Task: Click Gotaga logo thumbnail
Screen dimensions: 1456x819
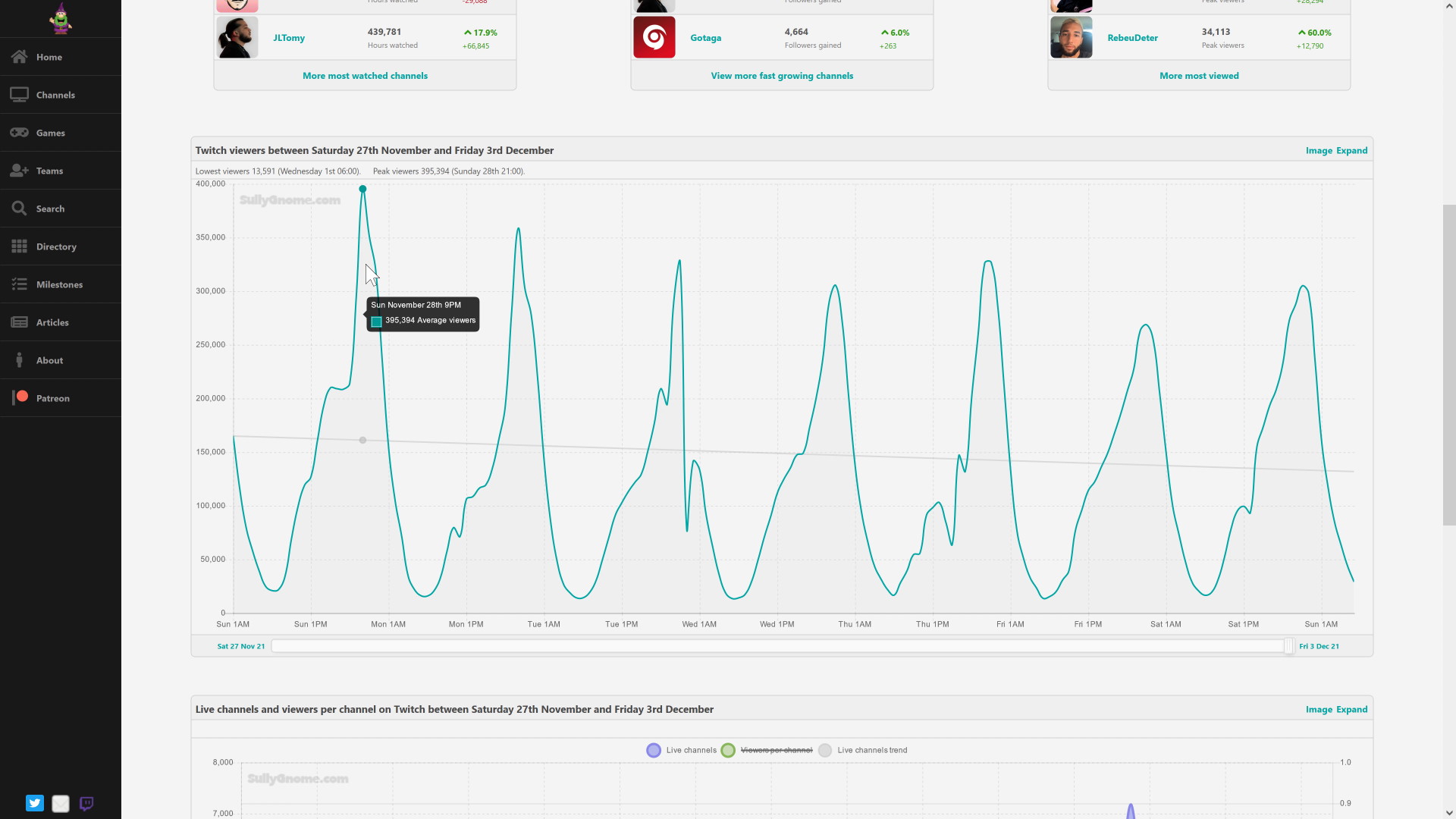Action: pos(654,37)
